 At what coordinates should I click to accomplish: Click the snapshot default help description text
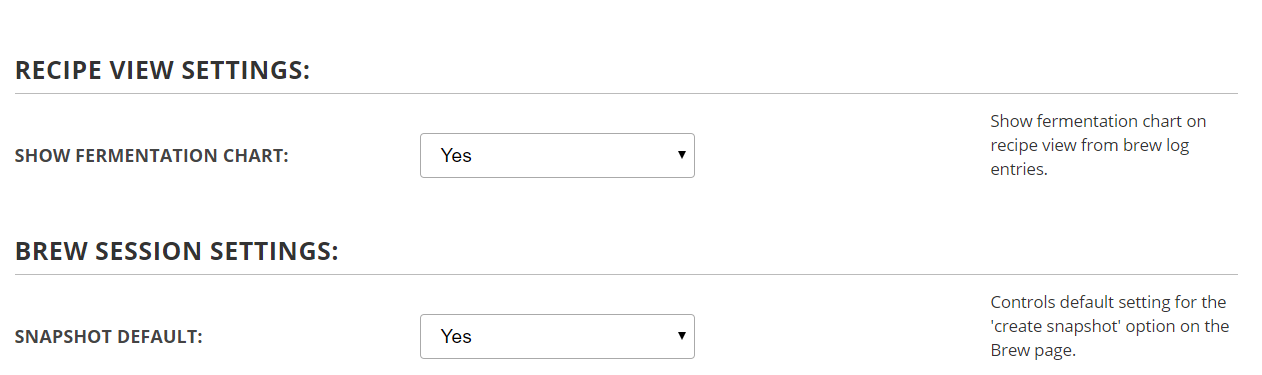1109,327
